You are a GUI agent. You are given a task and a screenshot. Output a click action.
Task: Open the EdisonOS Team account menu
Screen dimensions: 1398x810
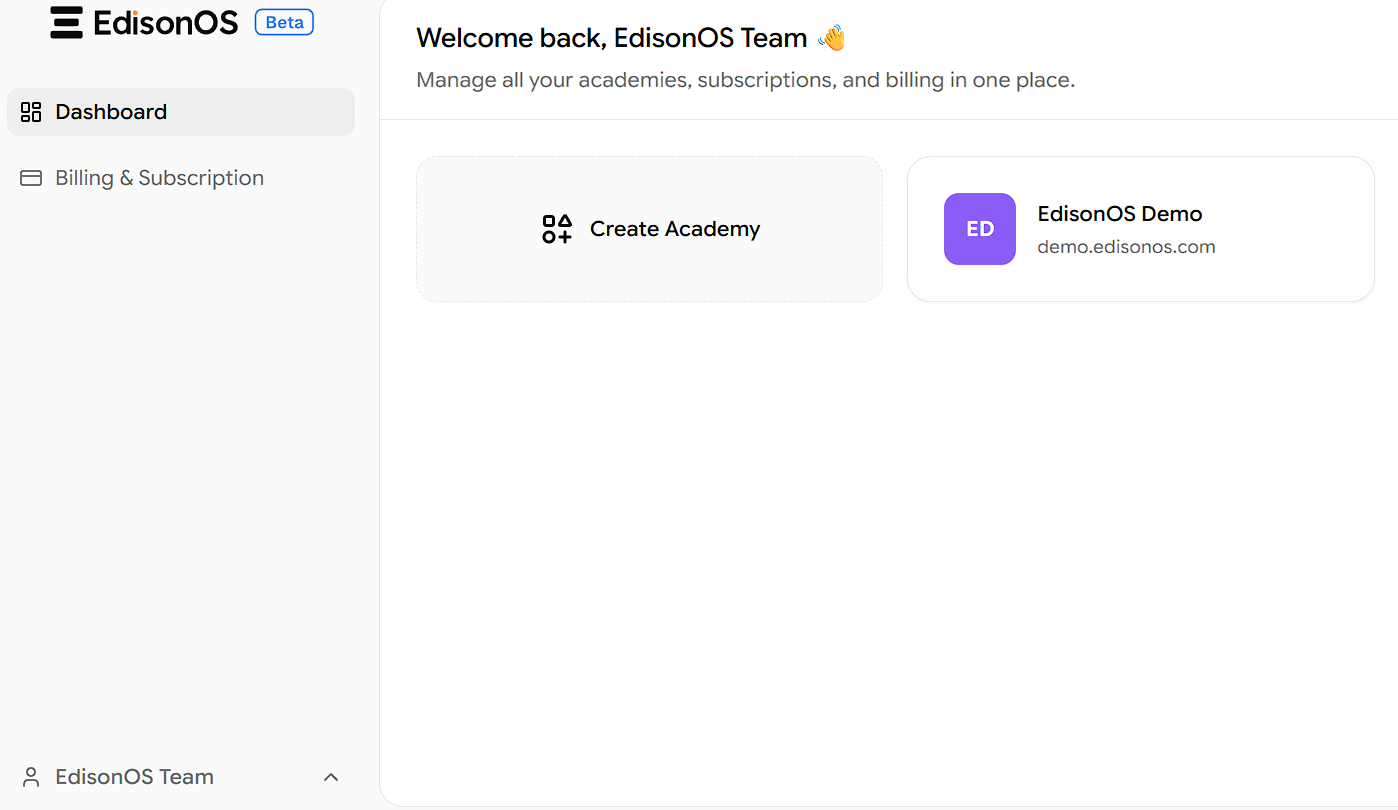click(181, 777)
